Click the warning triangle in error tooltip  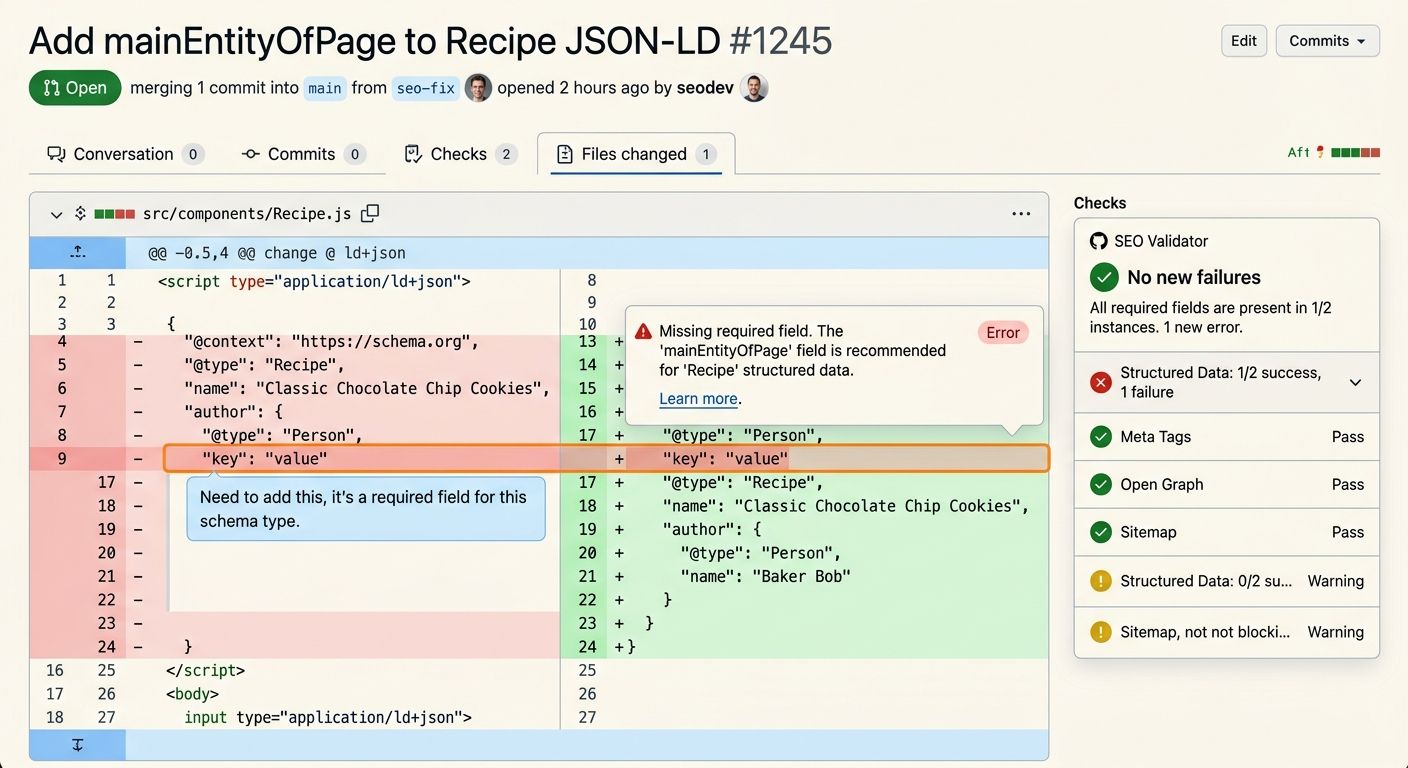643,332
